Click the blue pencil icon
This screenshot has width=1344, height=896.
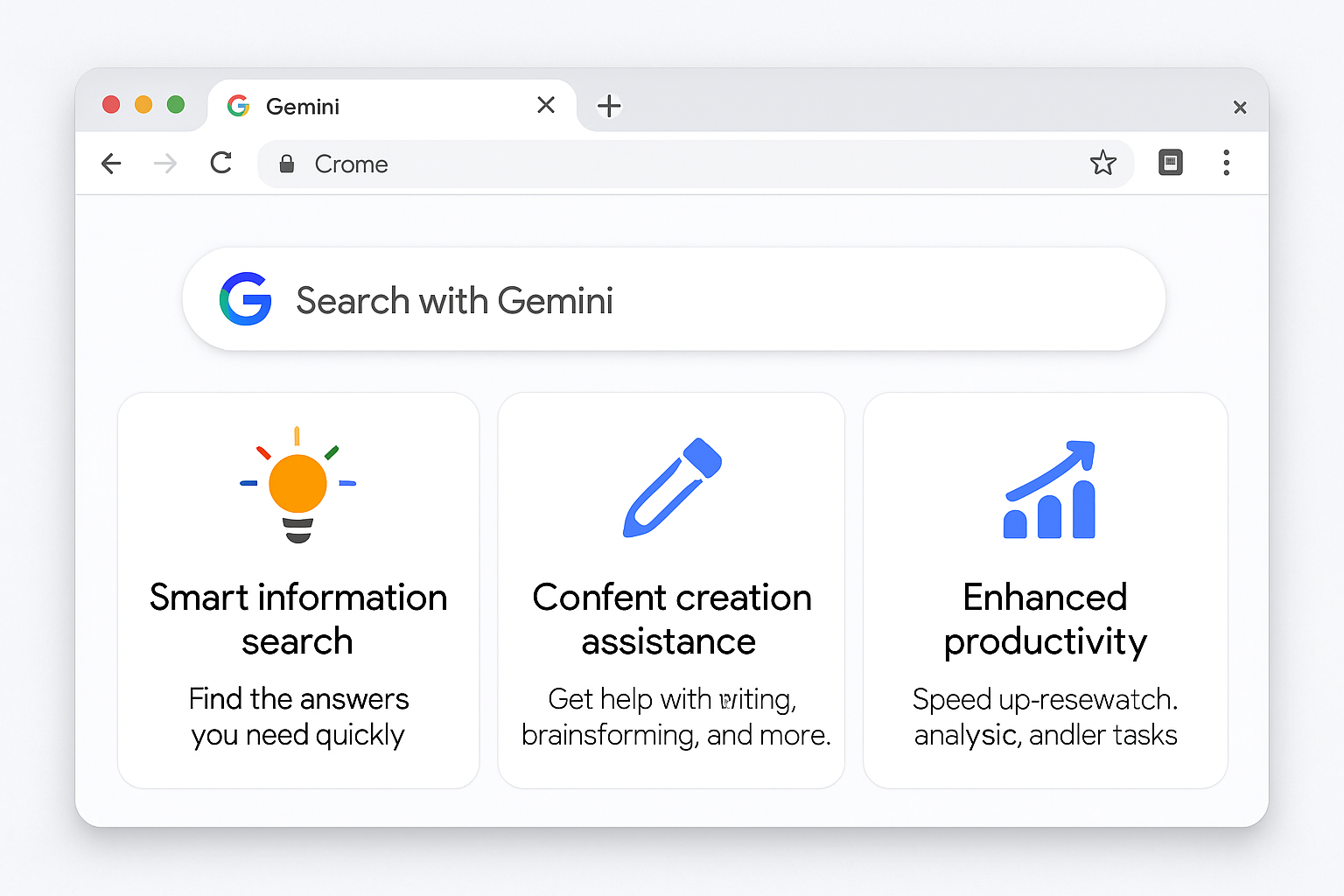[x=671, y=487]
